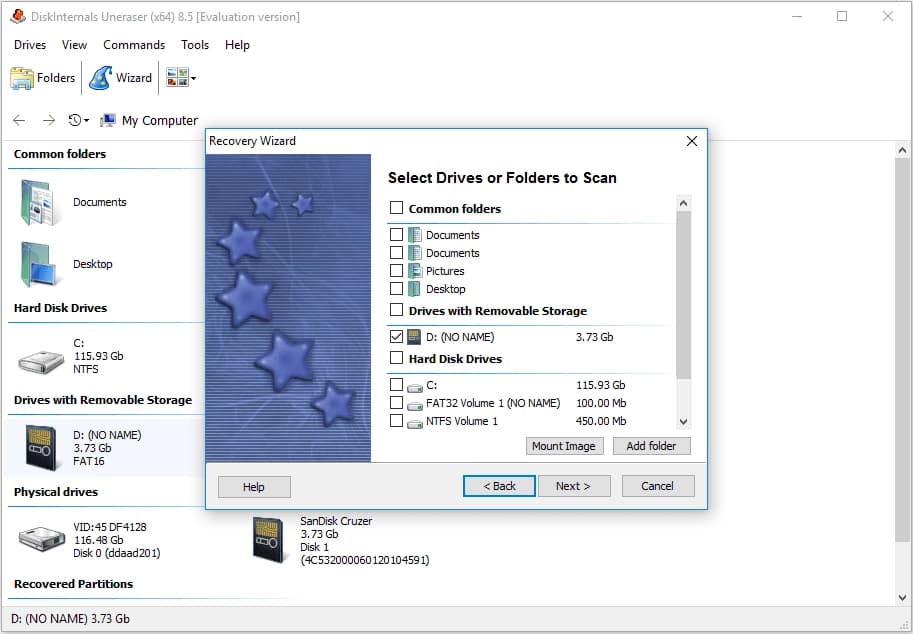
Task: Click the view layout icon on toolbar
Action: pos(176,77)
